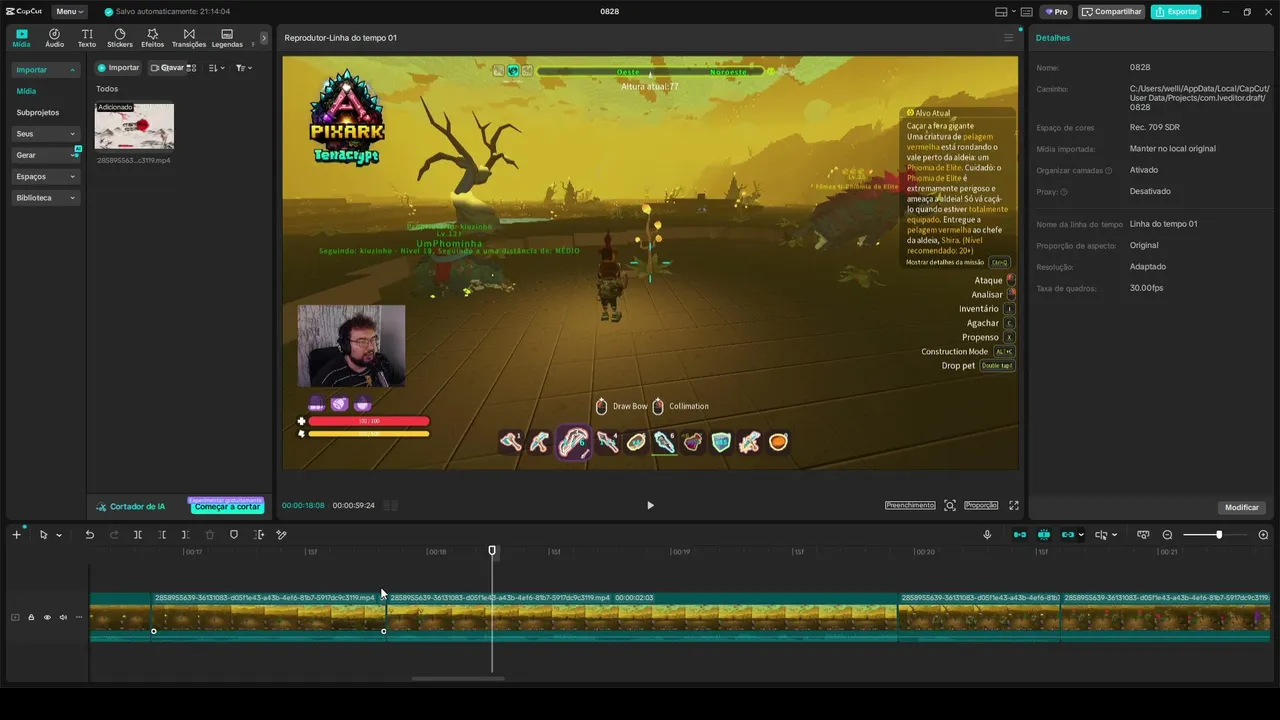Switch to the Áudio tab

coord(54,38)
